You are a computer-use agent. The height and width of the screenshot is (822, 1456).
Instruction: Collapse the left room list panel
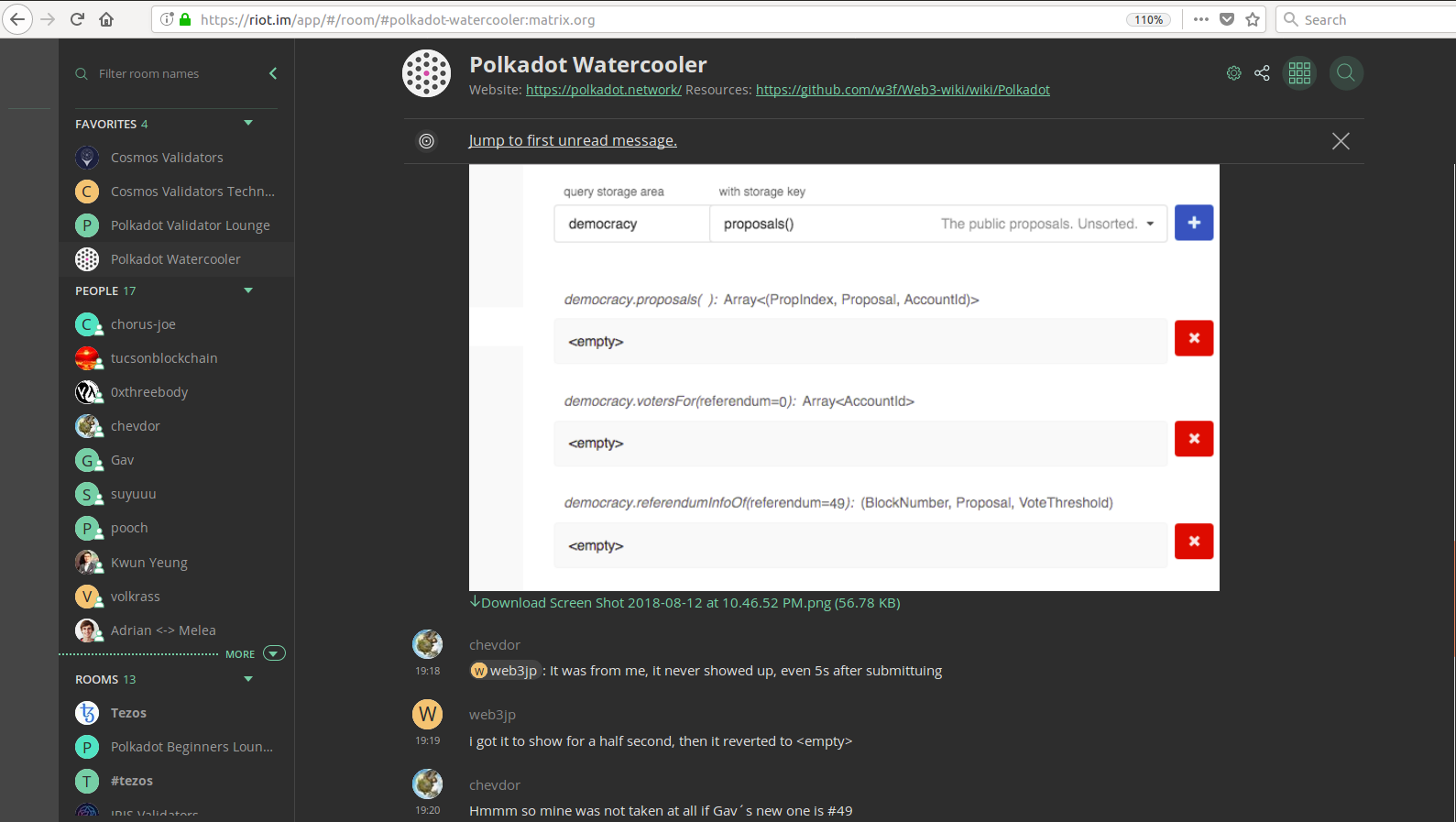[273, 73]
